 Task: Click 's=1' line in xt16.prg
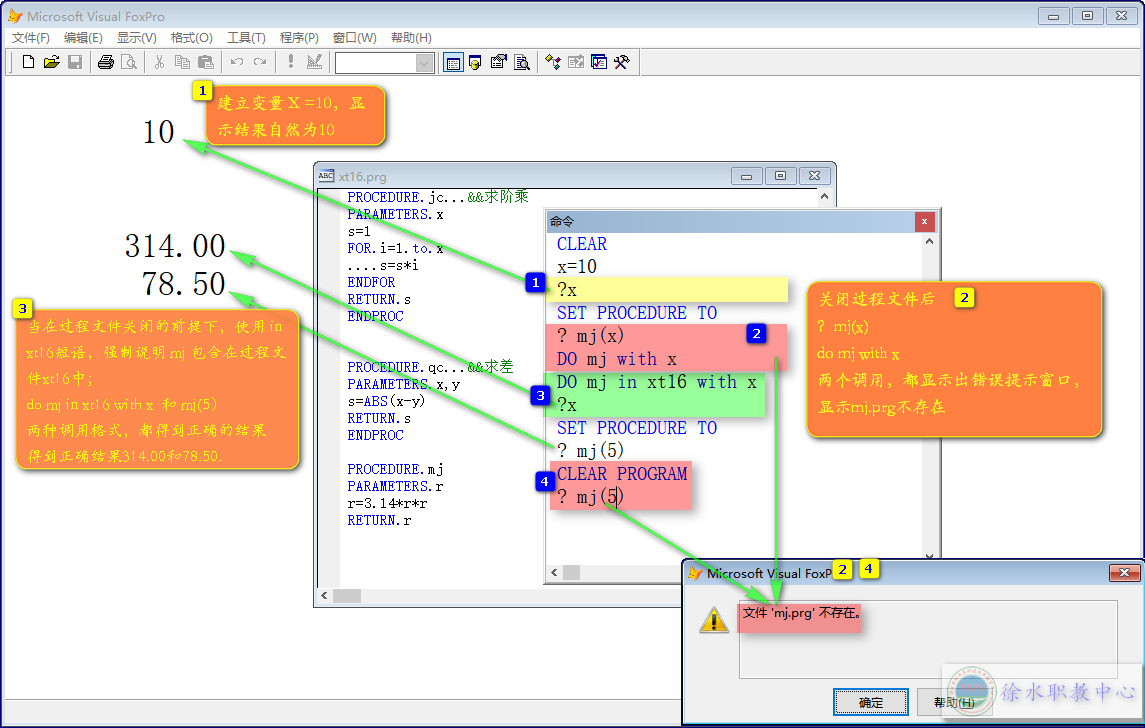coord(359,231)
